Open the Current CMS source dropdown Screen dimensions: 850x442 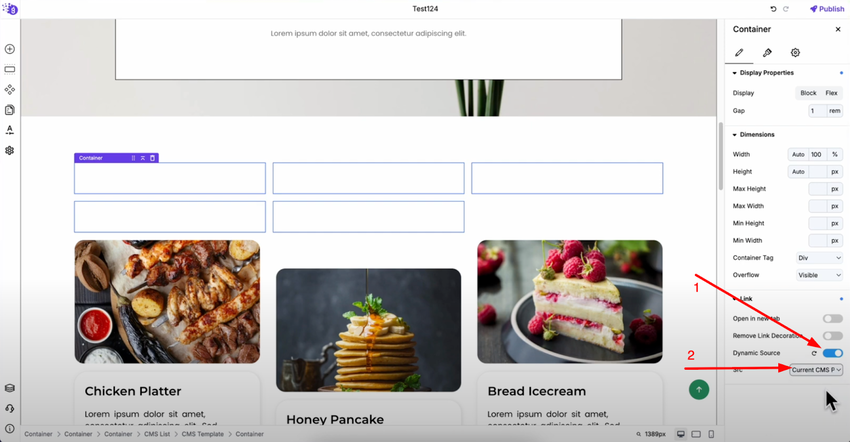[816, 370]
